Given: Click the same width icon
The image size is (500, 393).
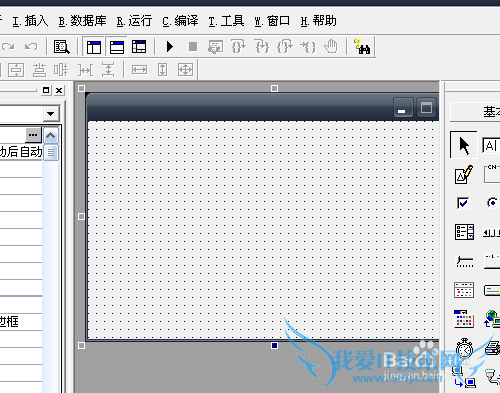Looking at the screenshot, I should point(139,70).
